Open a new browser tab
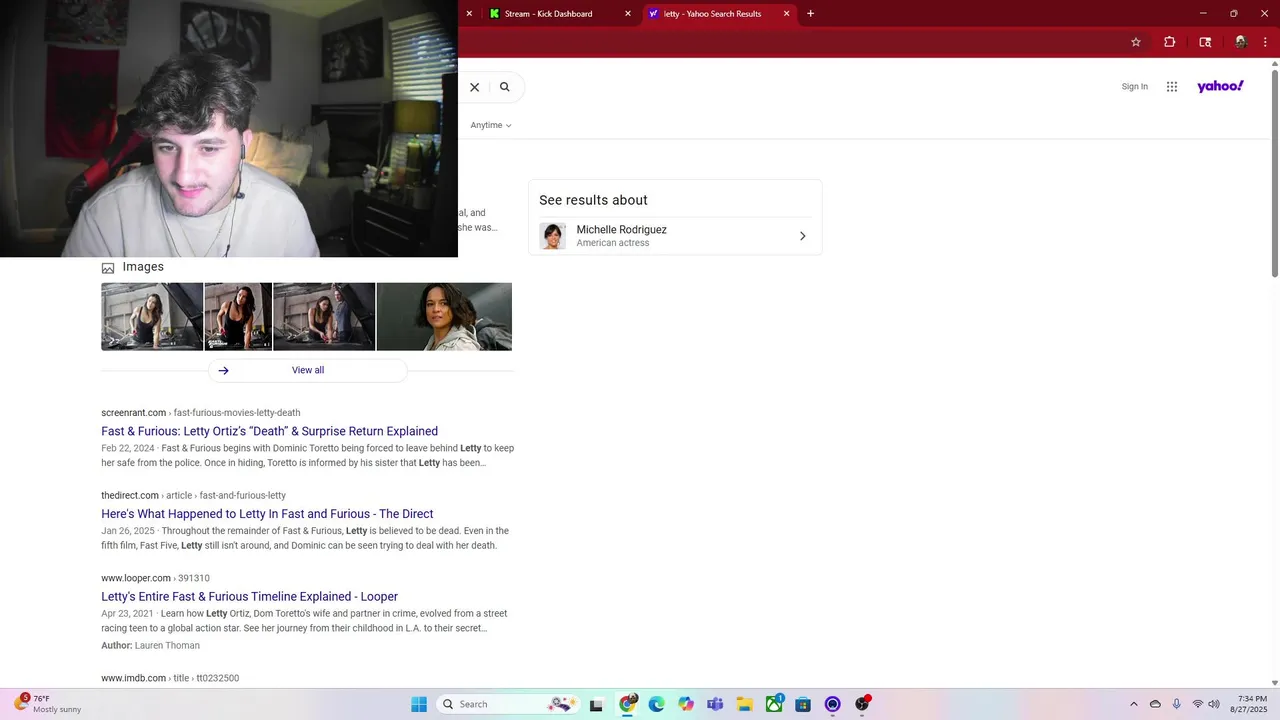 coord(811,14)
